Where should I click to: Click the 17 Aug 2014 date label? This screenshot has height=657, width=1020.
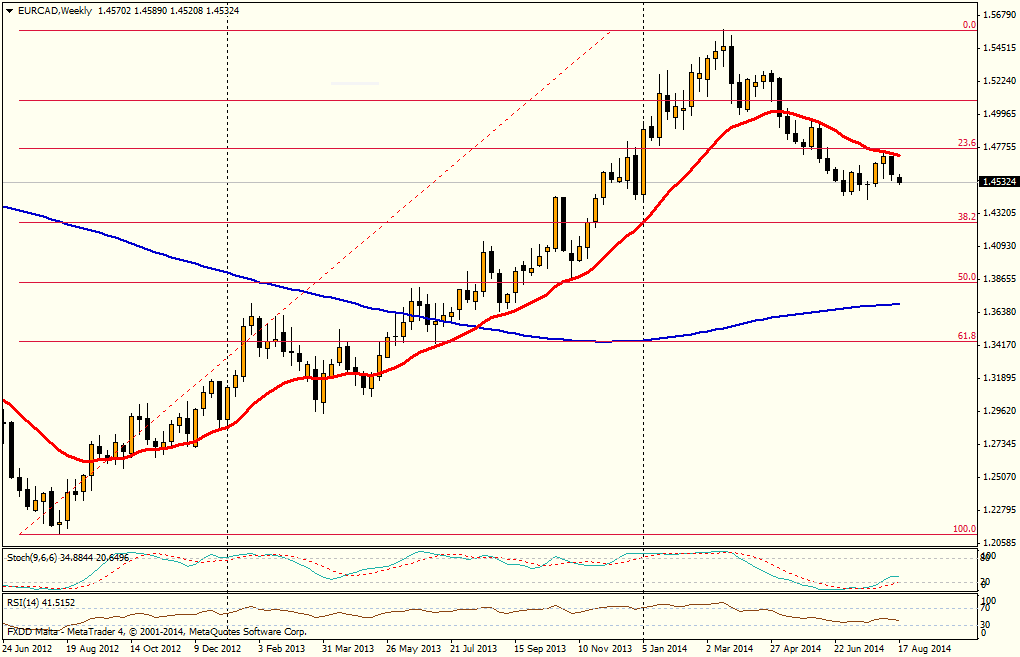tap(925, 648)
